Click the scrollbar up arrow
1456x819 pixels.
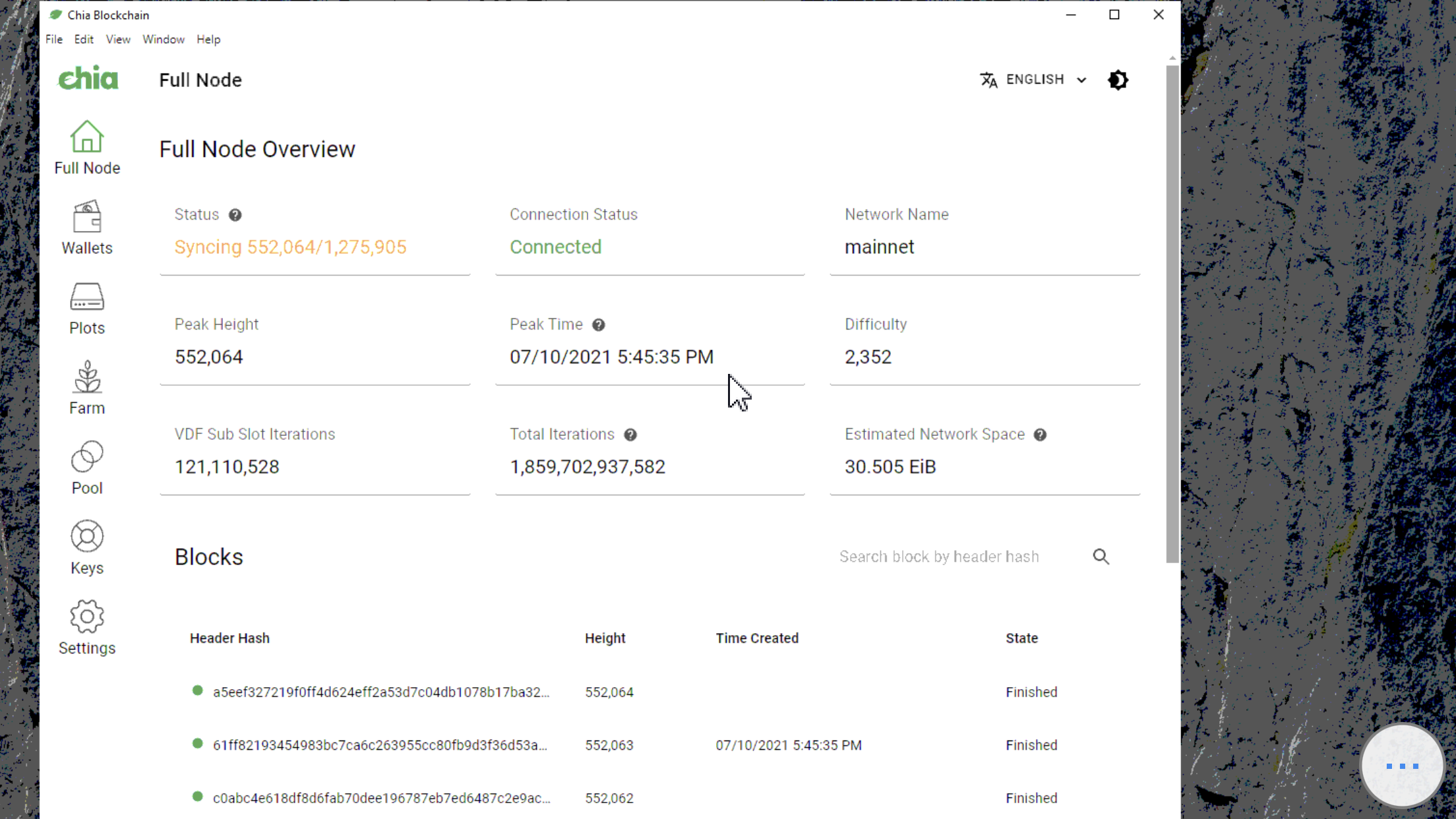pyautogui.click(x=1172, y=59)
